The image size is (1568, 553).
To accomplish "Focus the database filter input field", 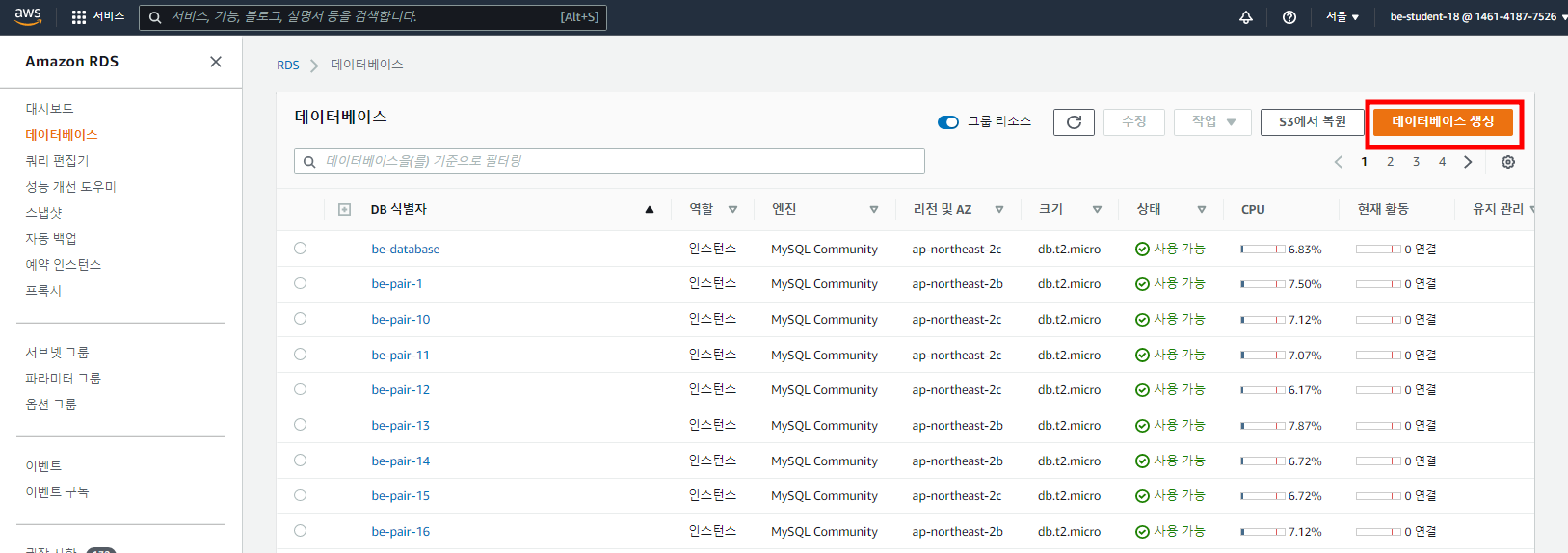I will pyautogui.click(x=609, y=161).
